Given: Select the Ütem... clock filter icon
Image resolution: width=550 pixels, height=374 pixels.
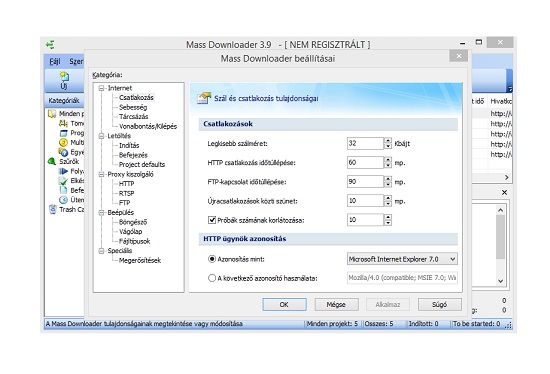Looking at the screenshot, I should click(63, 200).
